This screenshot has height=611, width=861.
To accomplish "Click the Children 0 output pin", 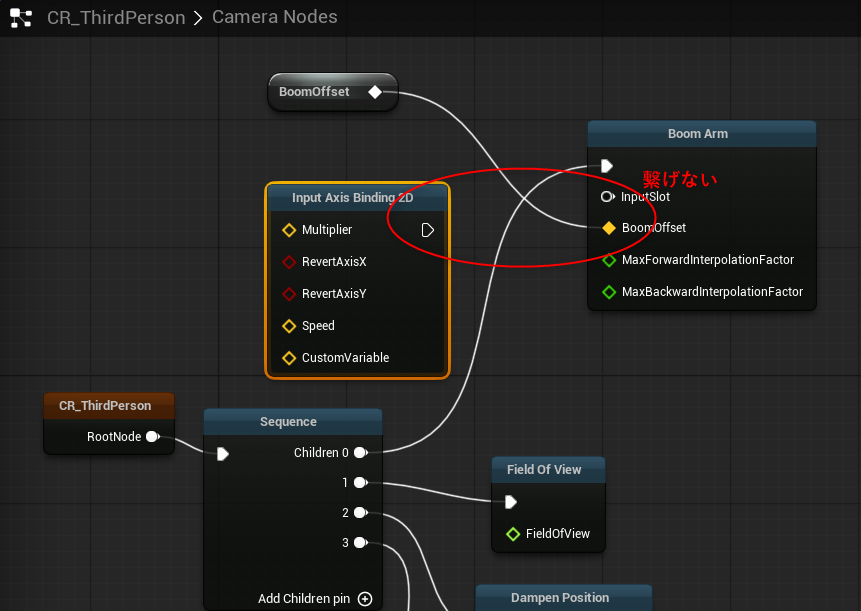I will (x=360, y=453).
